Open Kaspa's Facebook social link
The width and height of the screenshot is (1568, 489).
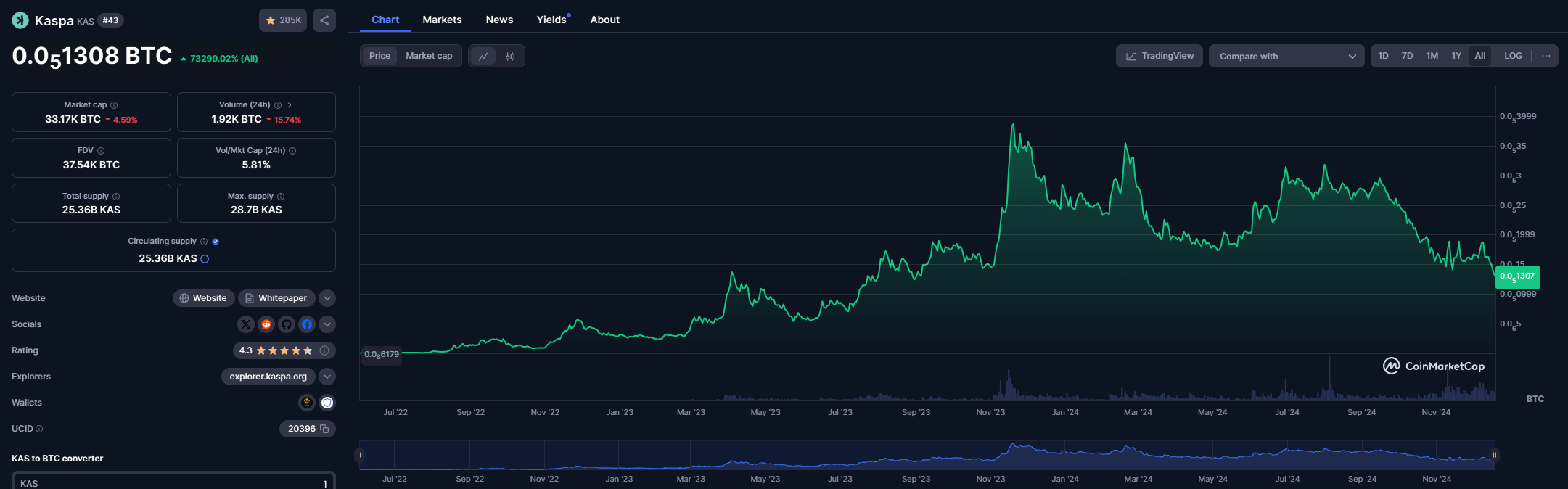click(x=307, y=324)
